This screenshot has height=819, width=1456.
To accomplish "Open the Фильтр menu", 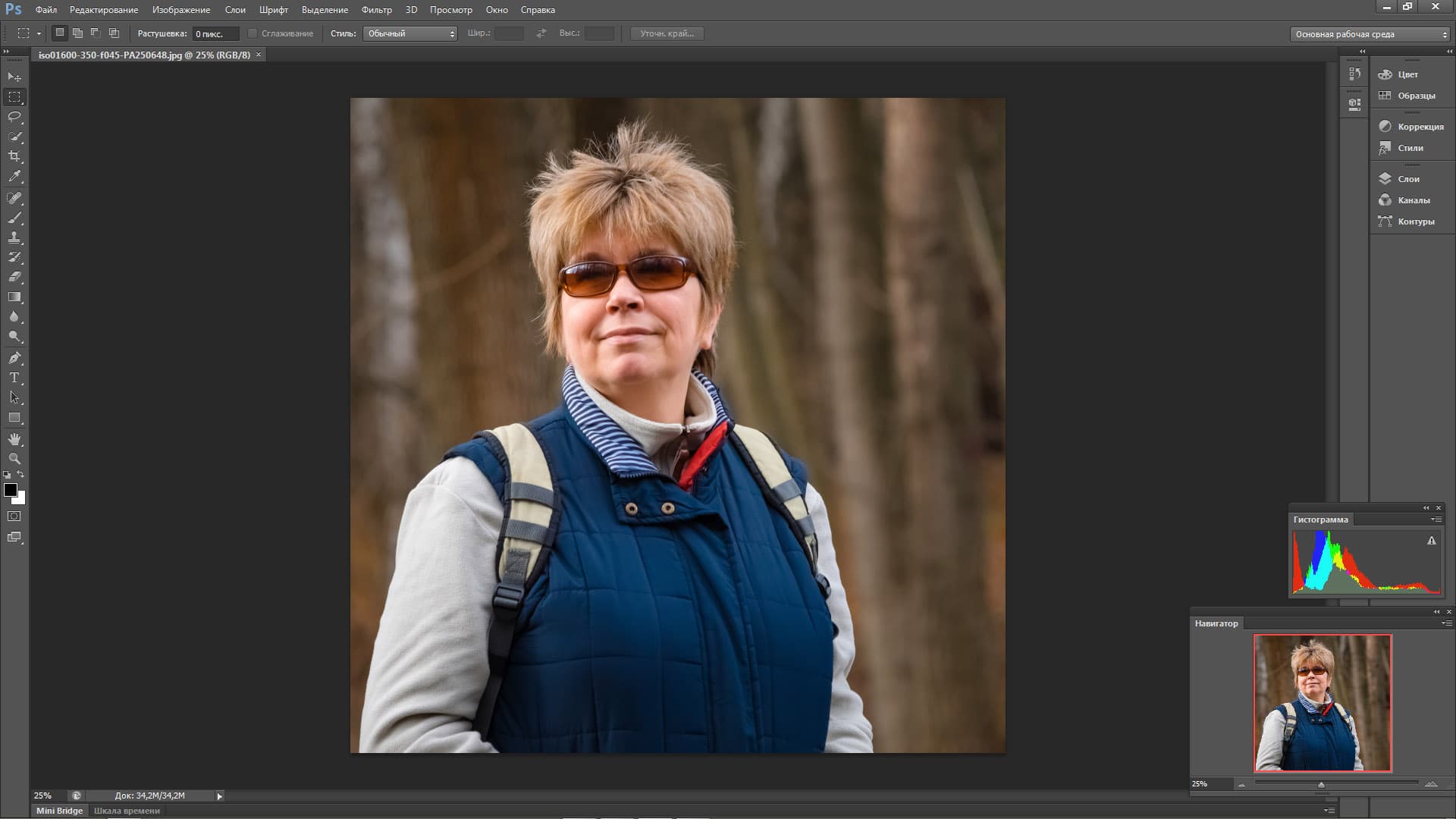I will [376, 10].
